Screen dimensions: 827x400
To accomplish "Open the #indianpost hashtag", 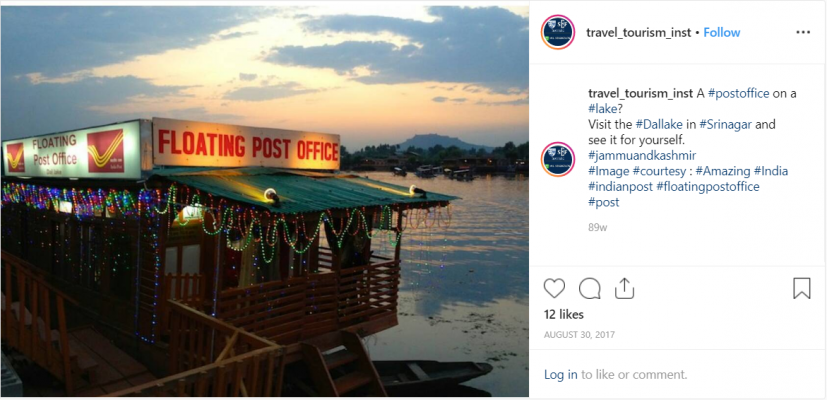I will tap(620, 187).
